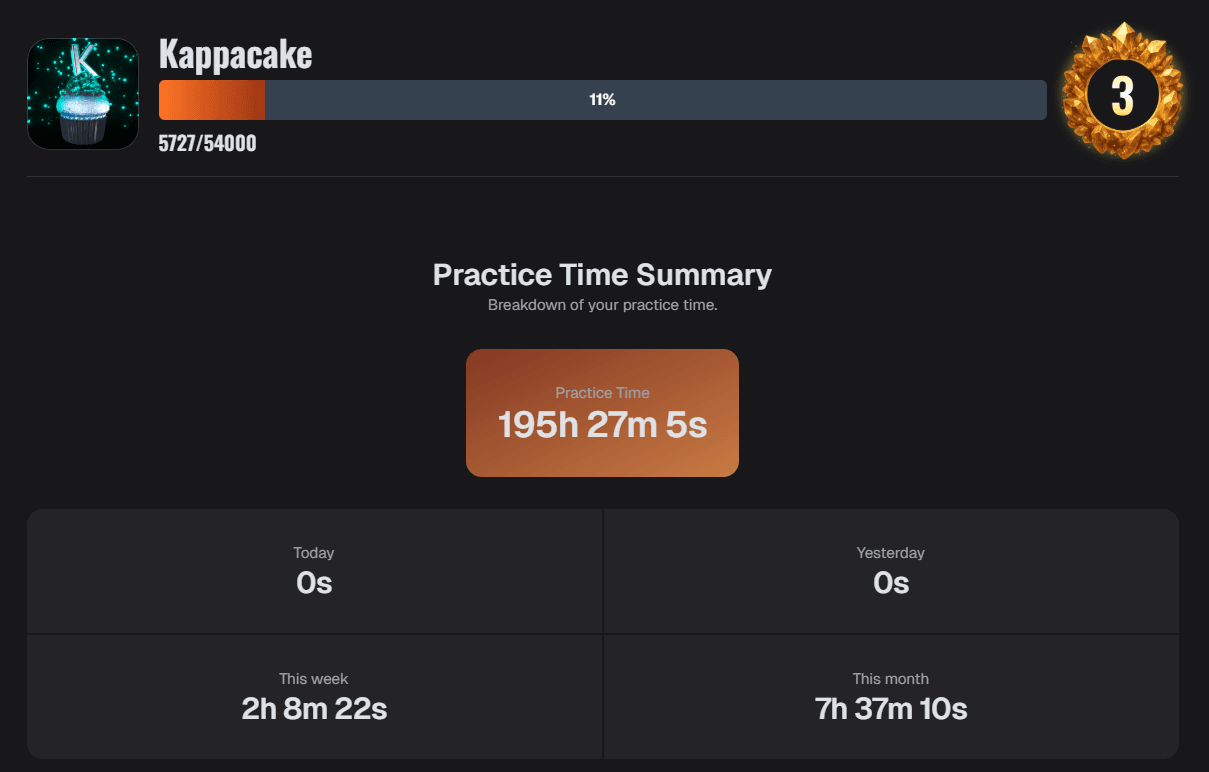1209x772 pixels.
Task: Click the orange filled portion of the progress bar
Action: [x=212, y=100]
